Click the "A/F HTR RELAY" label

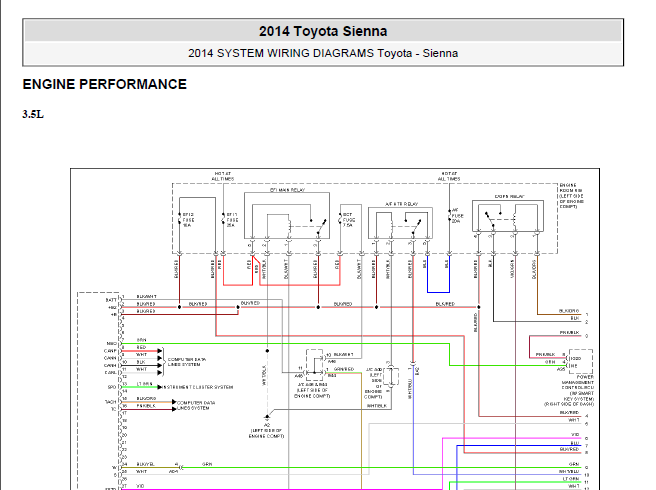(401, 204)
